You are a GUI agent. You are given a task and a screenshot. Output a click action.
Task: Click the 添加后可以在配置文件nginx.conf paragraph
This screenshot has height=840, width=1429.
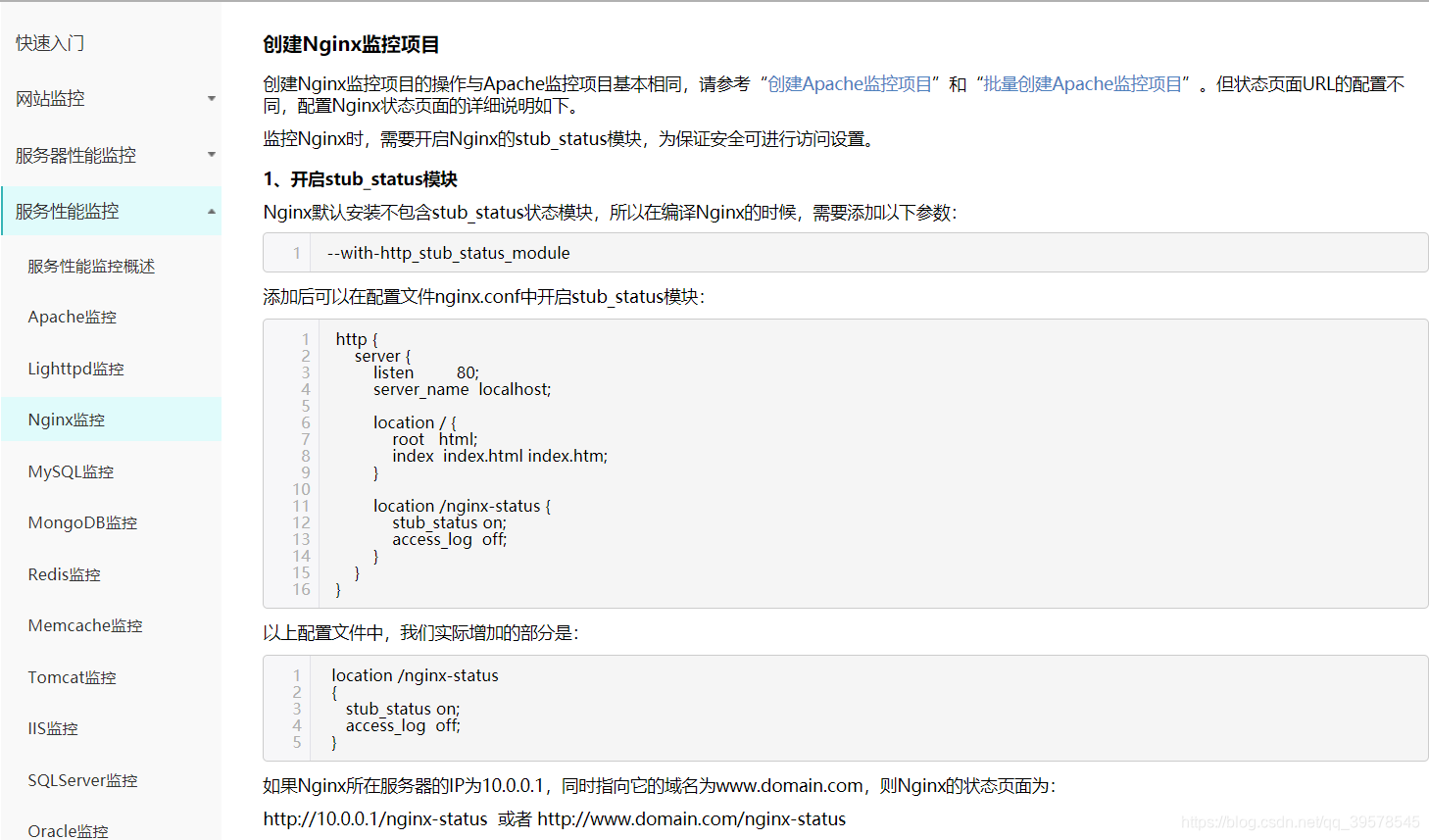pos(484,297)
